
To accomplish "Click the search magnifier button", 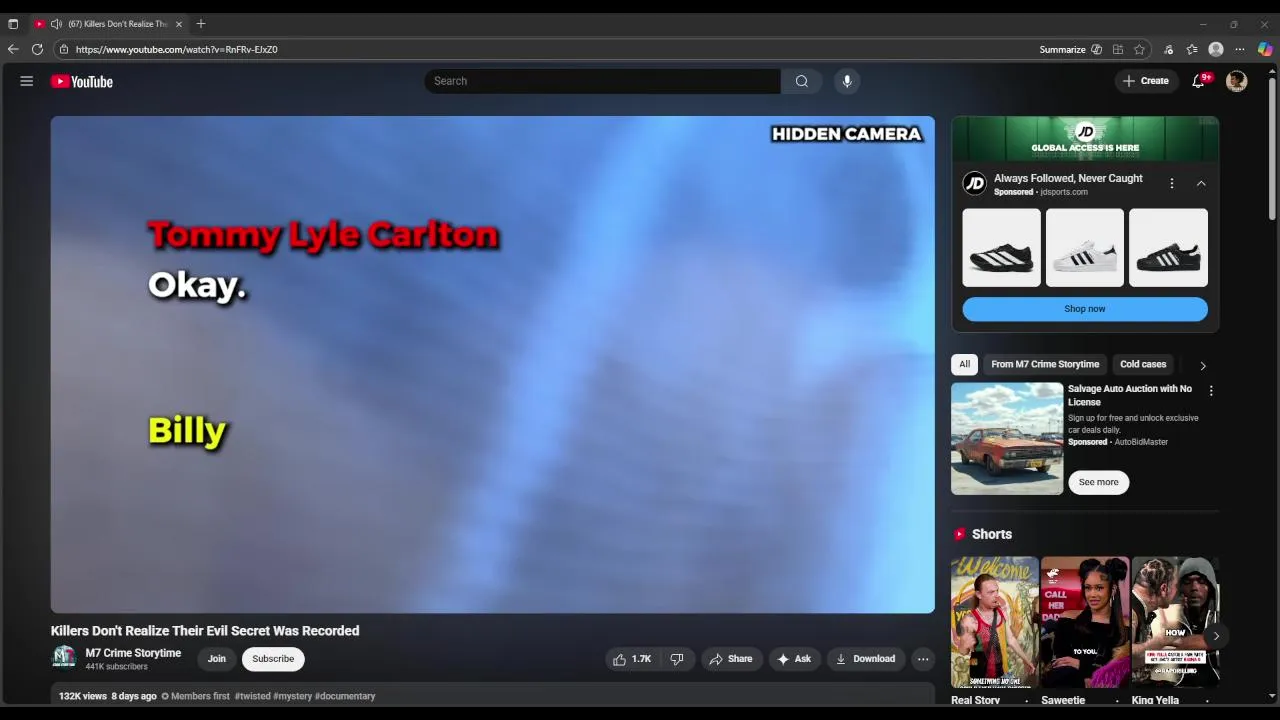I will 801,81.
